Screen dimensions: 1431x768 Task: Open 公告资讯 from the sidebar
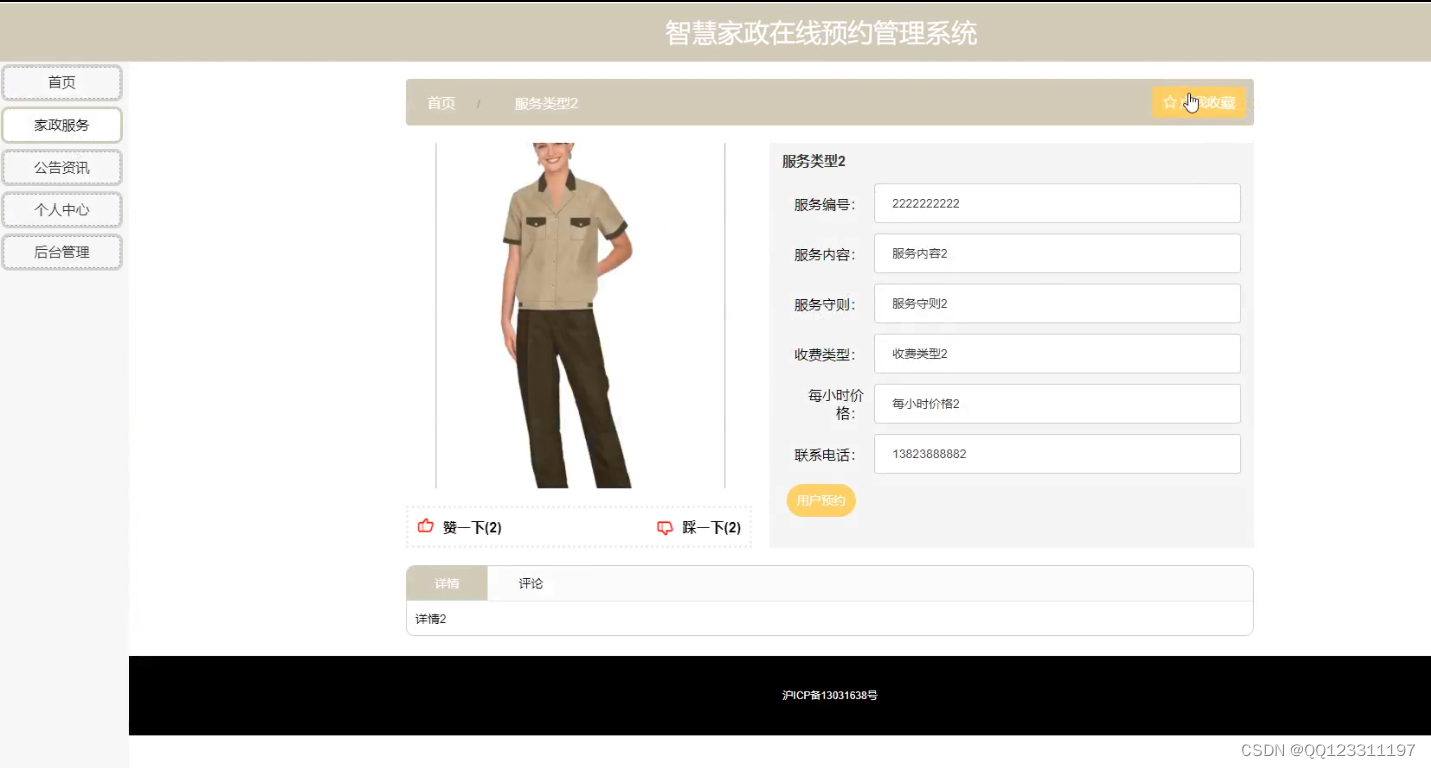(62, 167)
